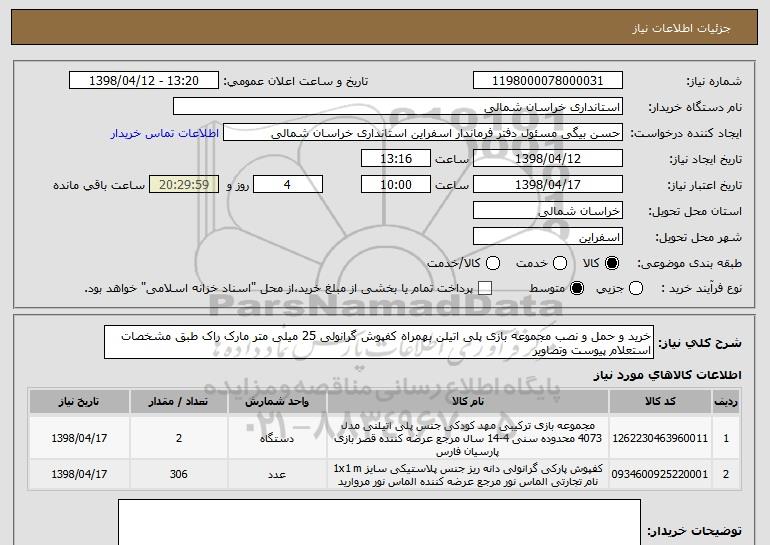Choose the متوسط purchase process option
Screen dimensions: 770x545
point(577,288)
